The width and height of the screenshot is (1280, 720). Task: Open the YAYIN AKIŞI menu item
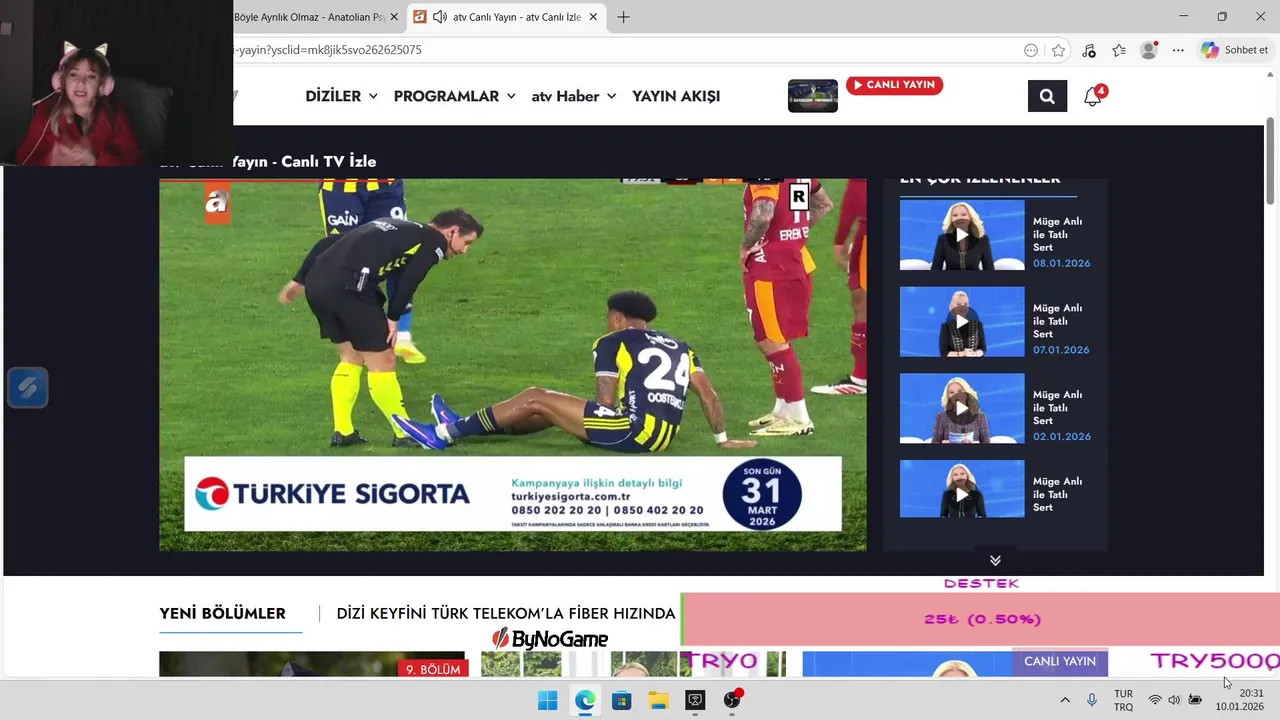click(676, 96)
